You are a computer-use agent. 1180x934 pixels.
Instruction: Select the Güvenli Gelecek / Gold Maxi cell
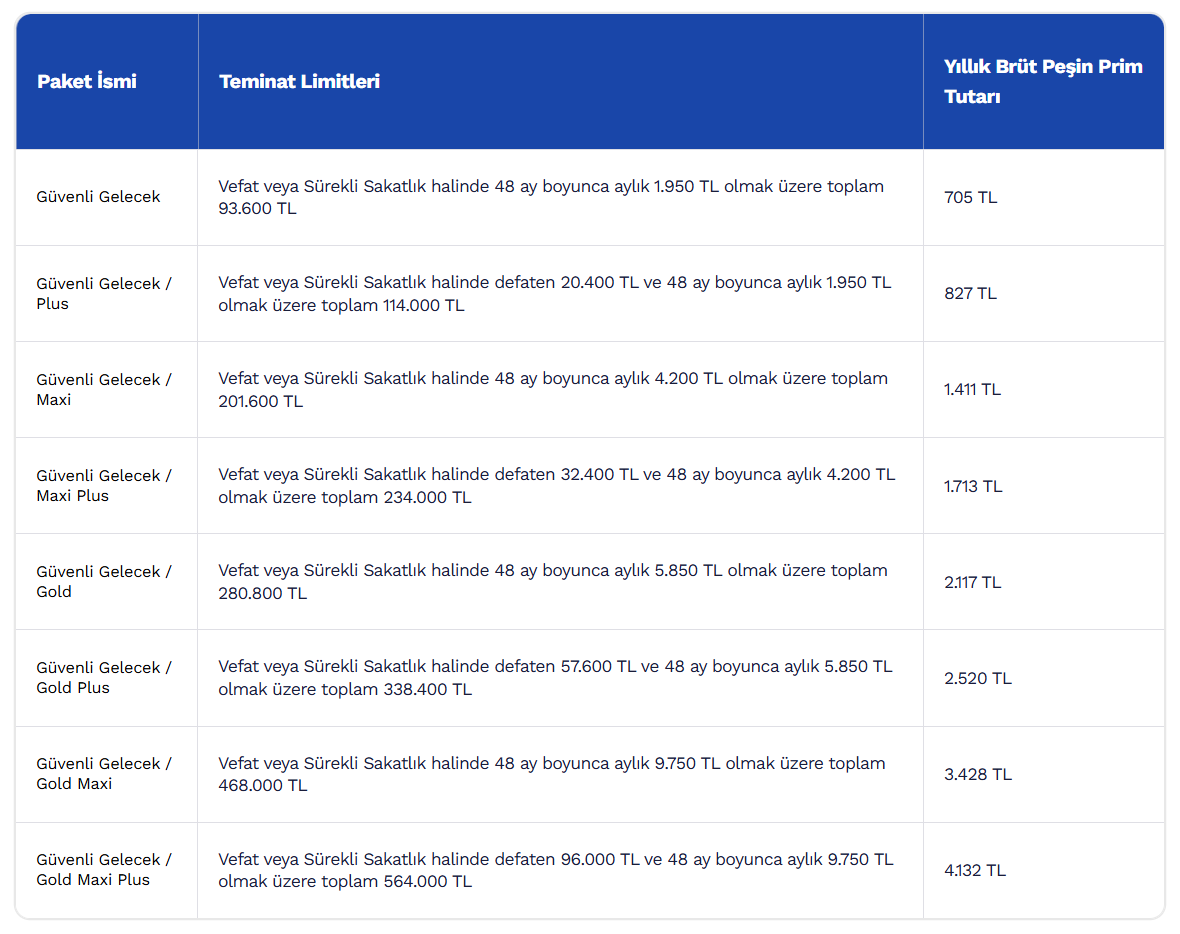click(x=104, y=774)
